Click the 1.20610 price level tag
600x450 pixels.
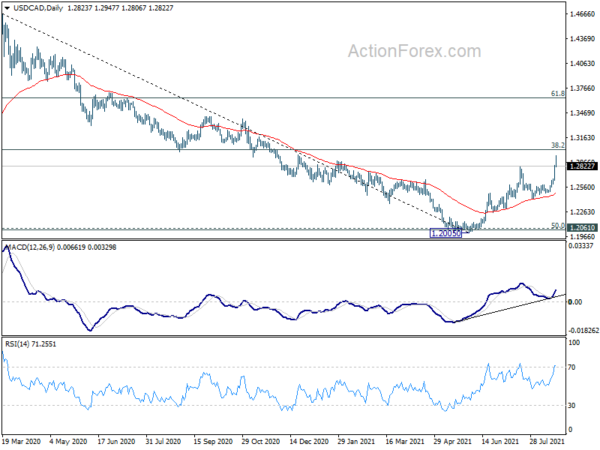point(582,228)
